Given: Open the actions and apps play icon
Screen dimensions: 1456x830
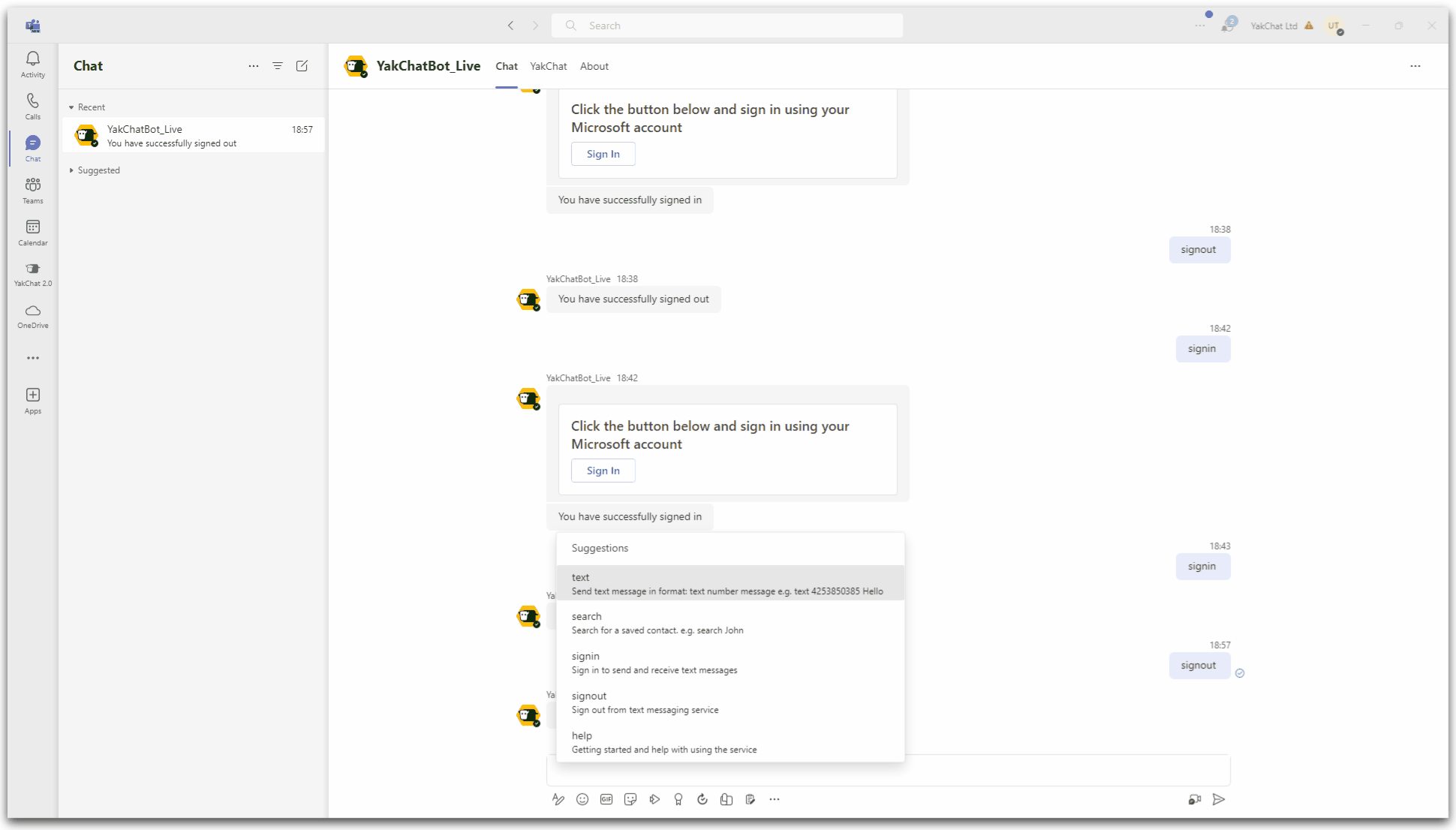Looking at the screenshot, I should pyautogui.click(x=654, y=799).
